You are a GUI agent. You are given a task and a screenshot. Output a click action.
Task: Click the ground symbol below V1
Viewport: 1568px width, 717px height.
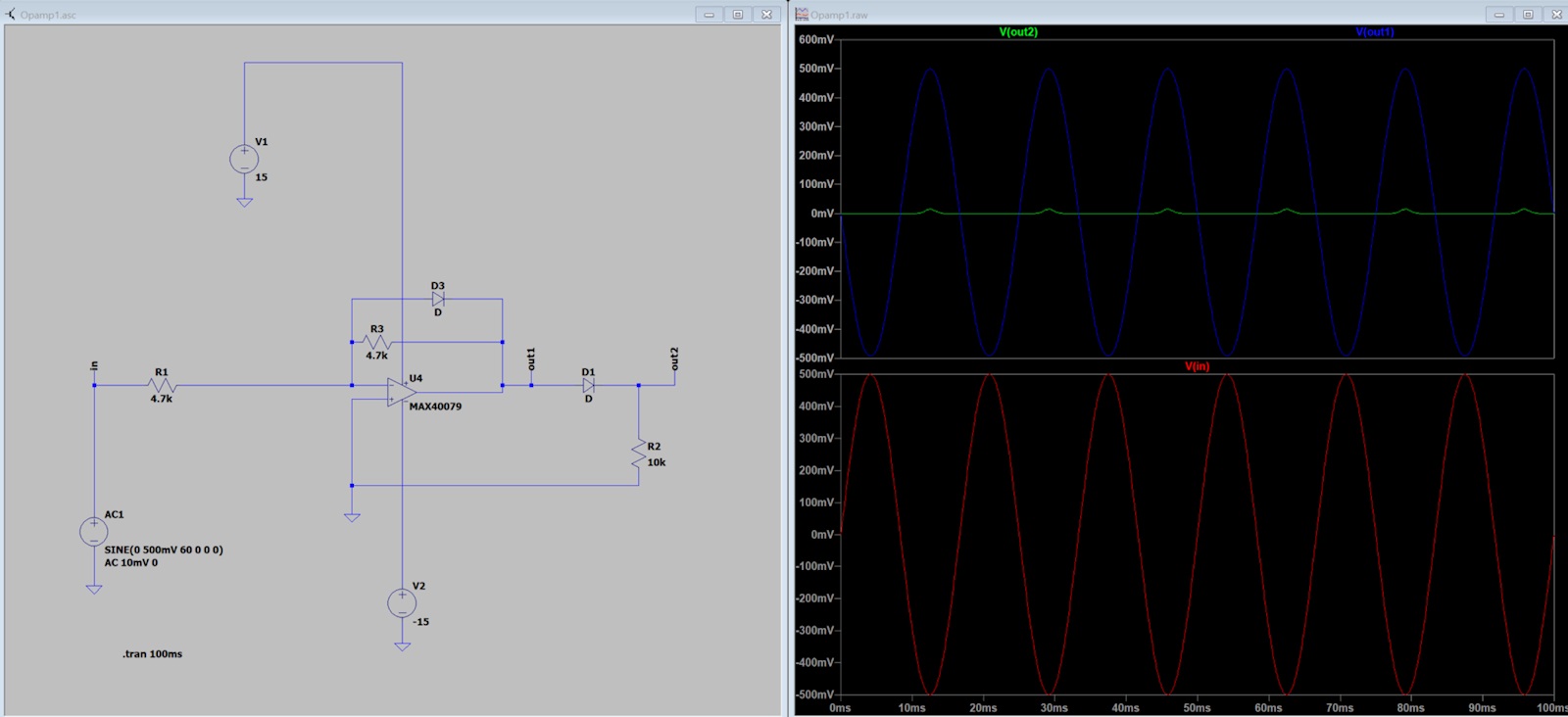(x=244, y=202)
